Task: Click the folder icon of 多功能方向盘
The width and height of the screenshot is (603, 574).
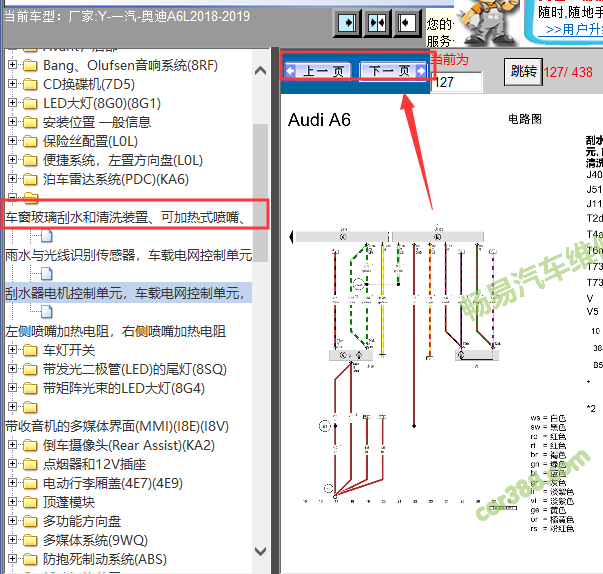Action: (30, 522)
